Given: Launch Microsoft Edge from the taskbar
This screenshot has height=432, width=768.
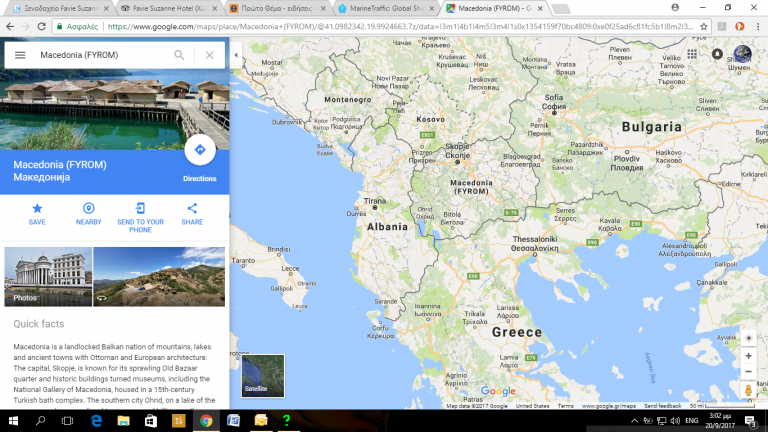Looking at the screenshot, I should click(96, 421).
